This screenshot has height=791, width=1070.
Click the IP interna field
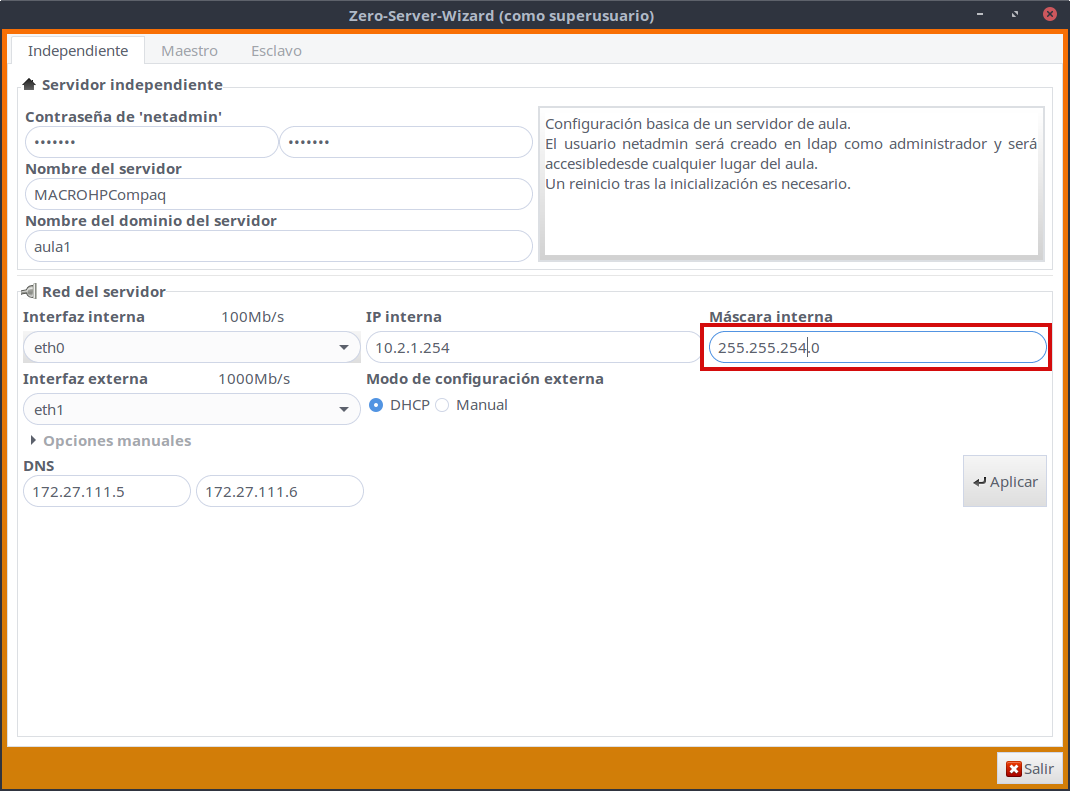527,348
